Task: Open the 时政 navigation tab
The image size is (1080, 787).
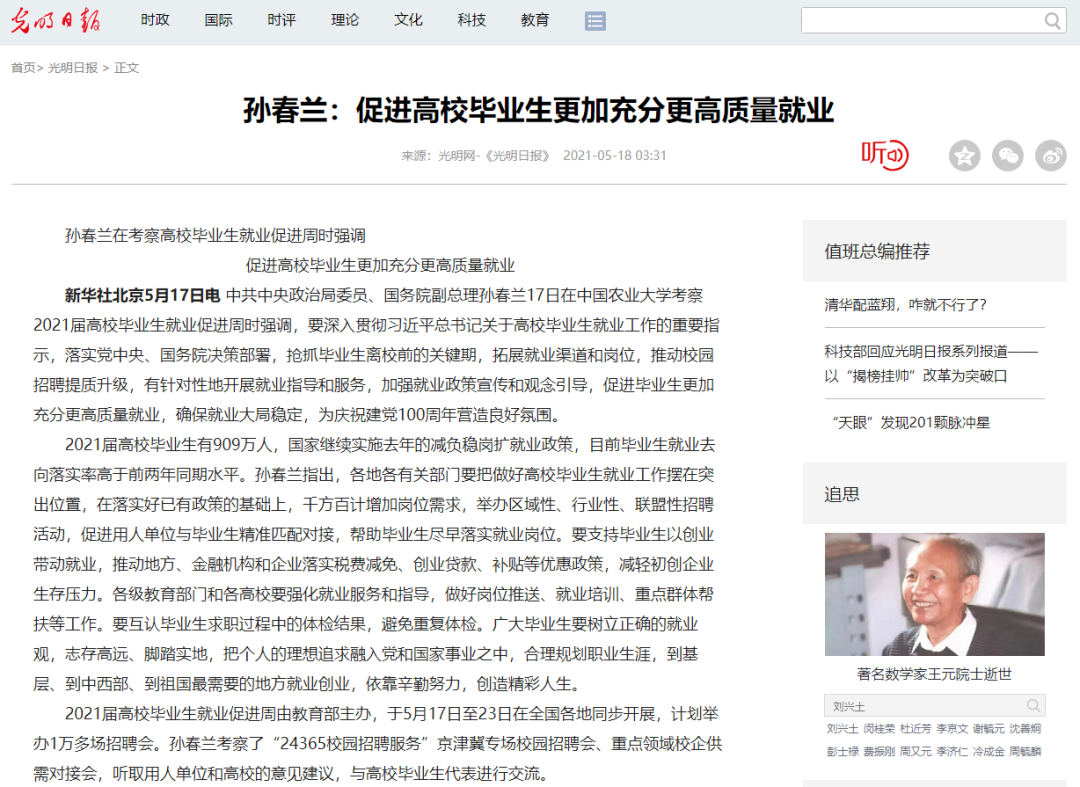Action: coord(155,20)
